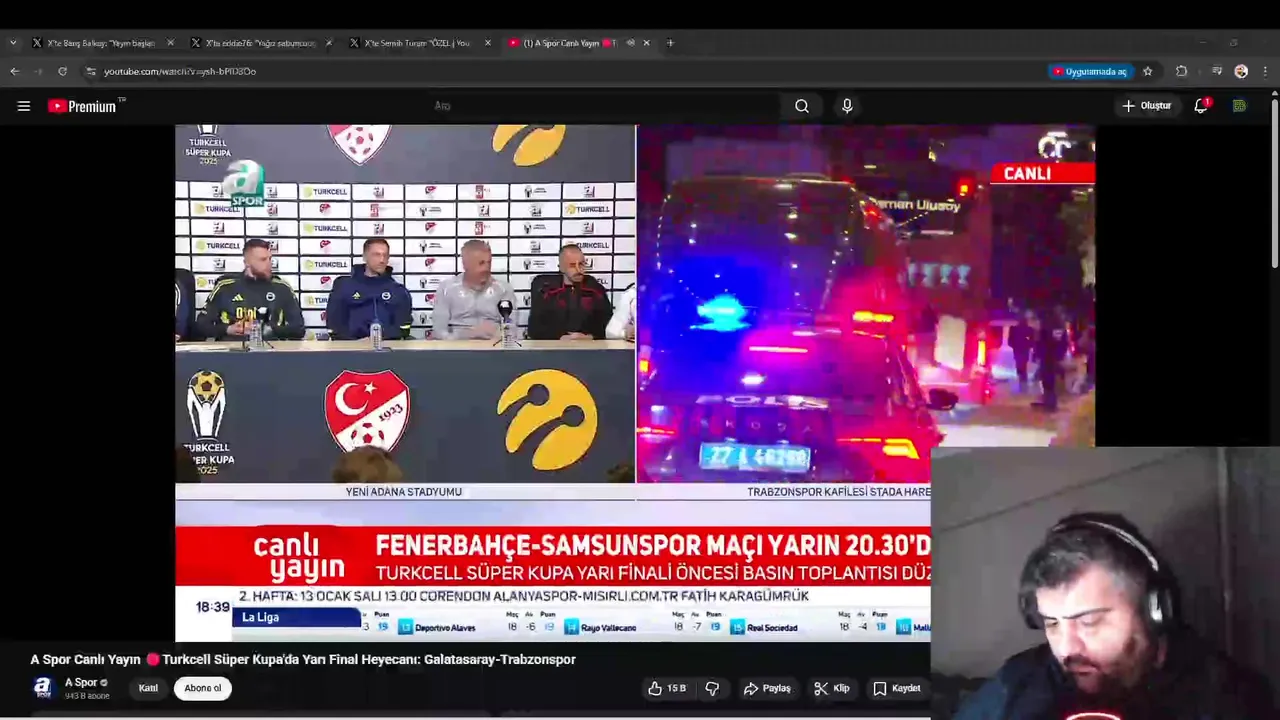Click the Abone ol subscribe button
Image resolution: width=1280 pixels, height=720 pixels.
coord(202,688)
